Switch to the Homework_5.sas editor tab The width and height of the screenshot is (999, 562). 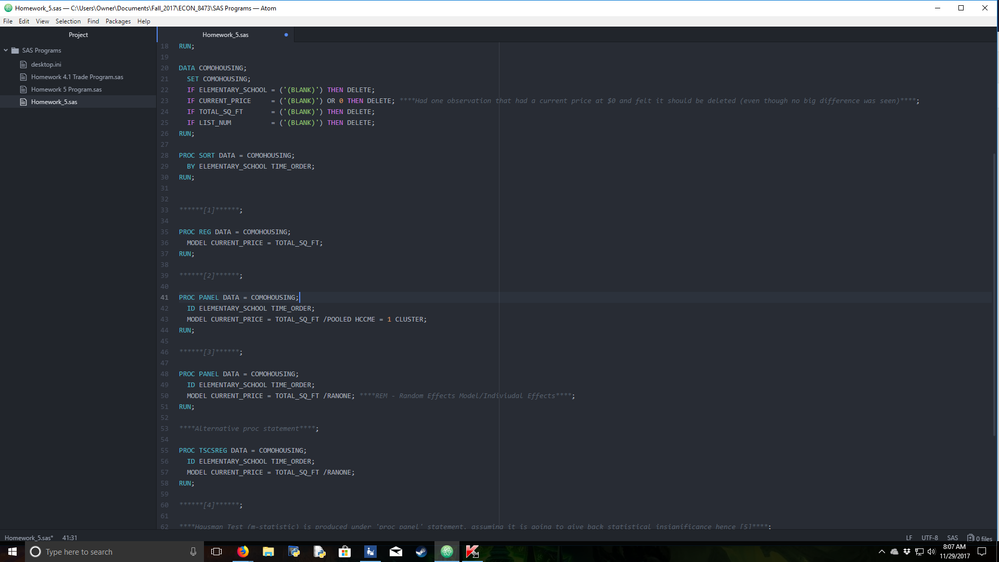pos(225,35)
